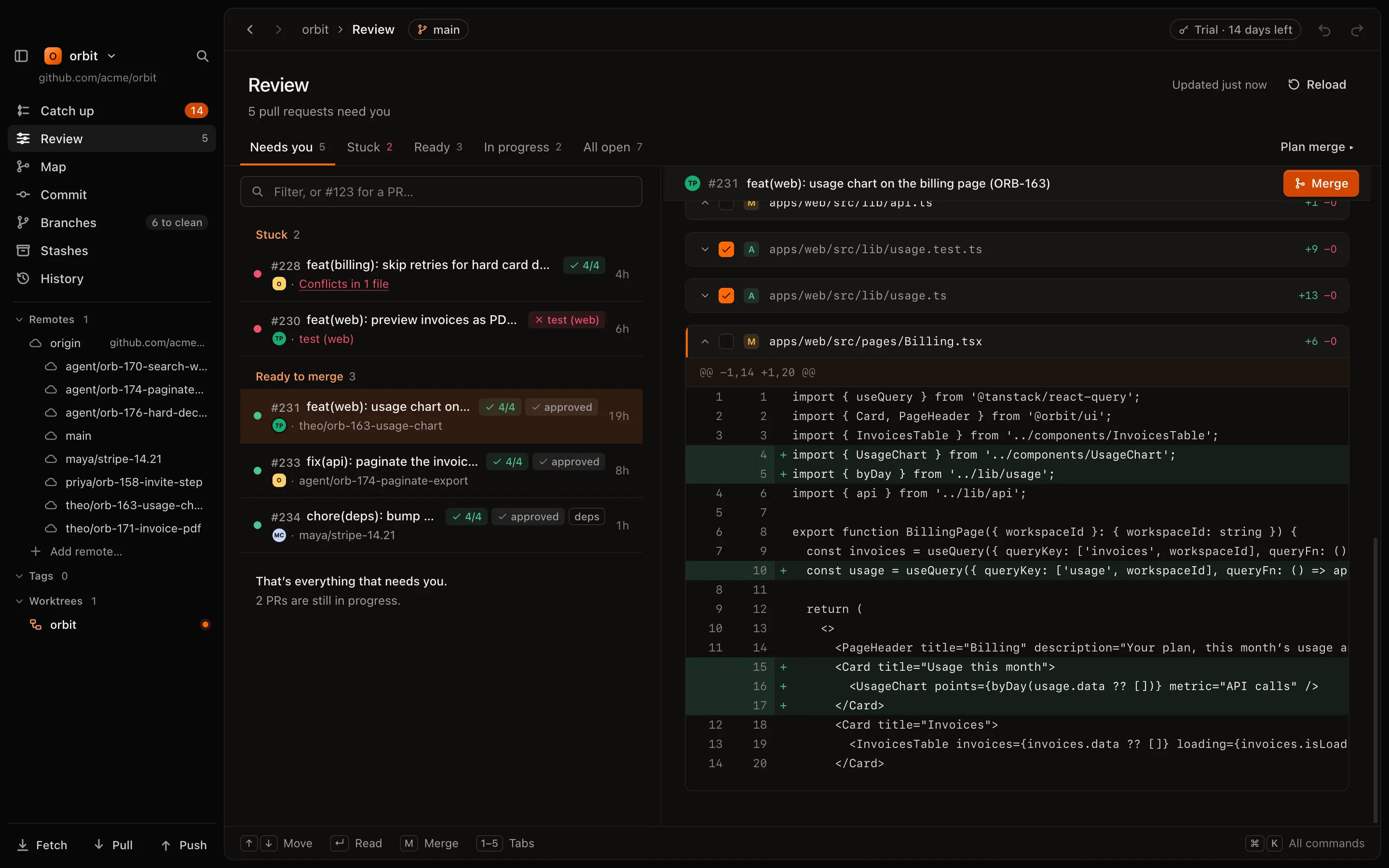This screenshot has width=1389, height=868.
Task: Collapse the Tags section
Action: click(19, 576)
